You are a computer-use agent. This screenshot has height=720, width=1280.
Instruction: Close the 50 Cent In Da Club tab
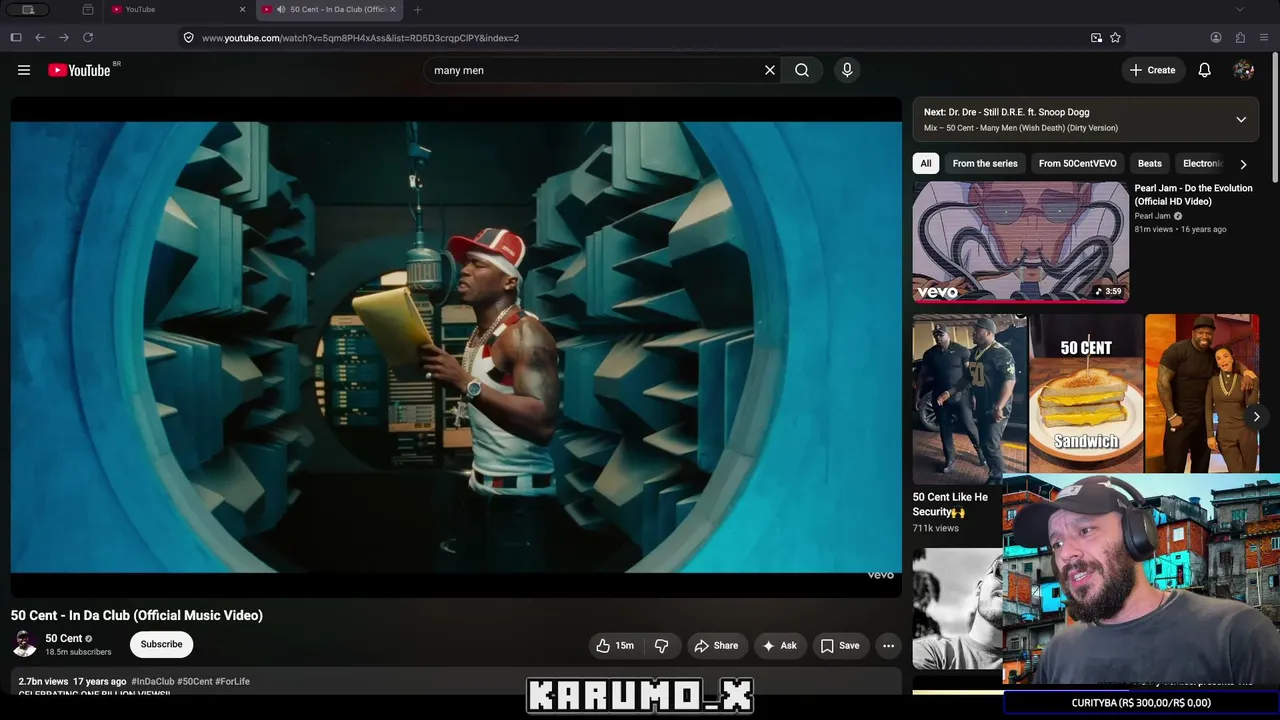click(x=393, y=9)
